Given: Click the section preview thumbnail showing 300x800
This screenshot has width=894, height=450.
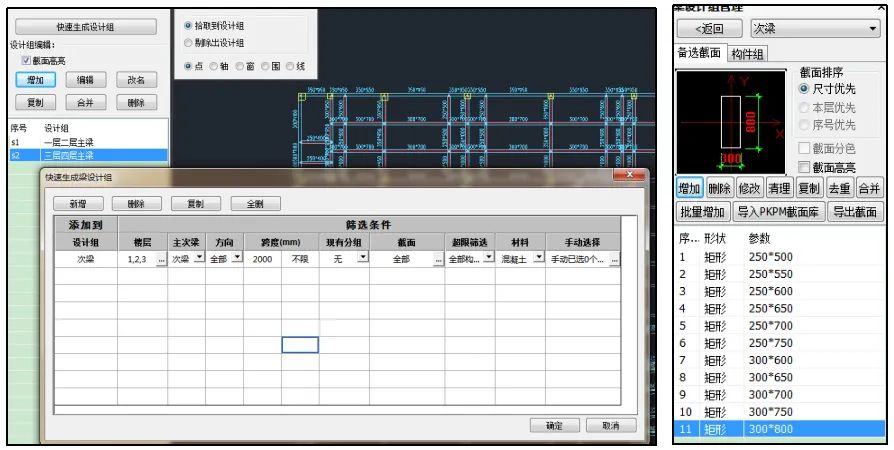Looking at the screenshot, I should (730, 122).
